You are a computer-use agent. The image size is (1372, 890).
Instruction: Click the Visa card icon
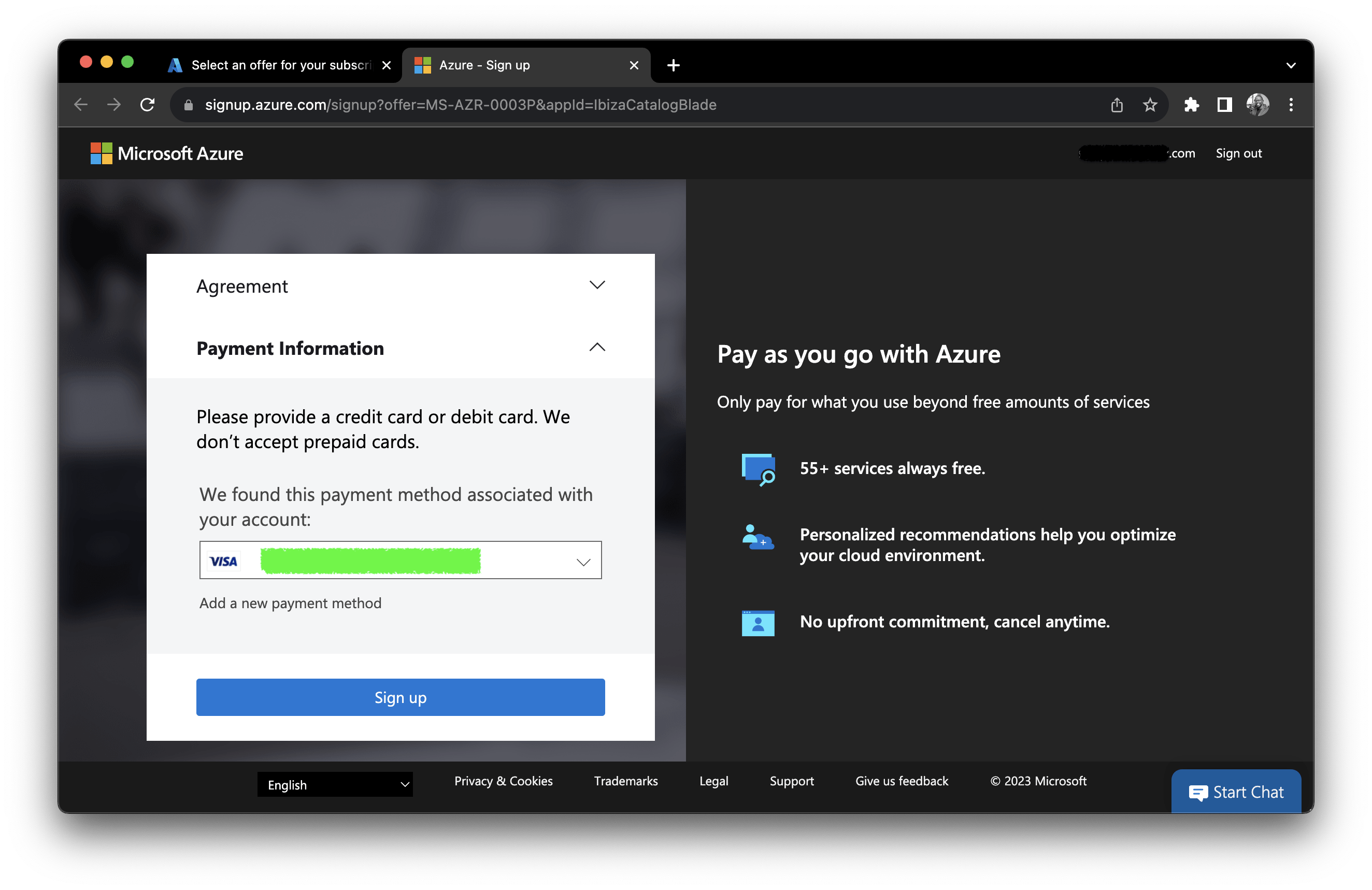click(224, 561)
